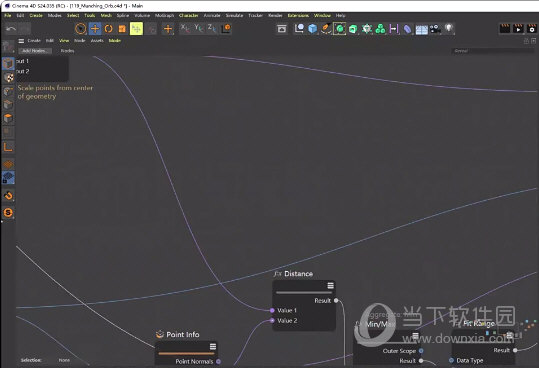Click the Distance node Value 1 port
This screenshot has height=368, width=539.
[272, 310]
